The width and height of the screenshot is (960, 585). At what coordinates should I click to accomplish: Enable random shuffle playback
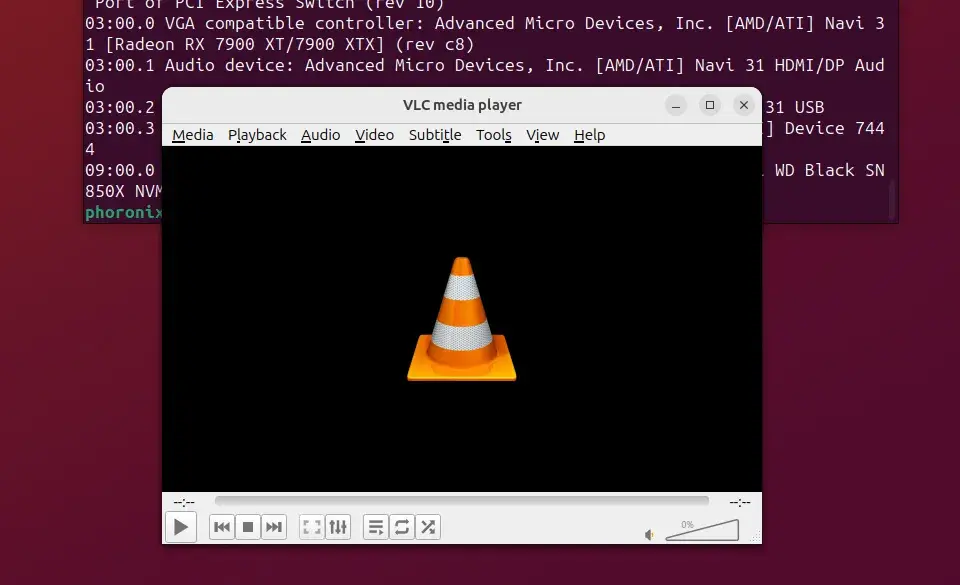pos(428,527)
